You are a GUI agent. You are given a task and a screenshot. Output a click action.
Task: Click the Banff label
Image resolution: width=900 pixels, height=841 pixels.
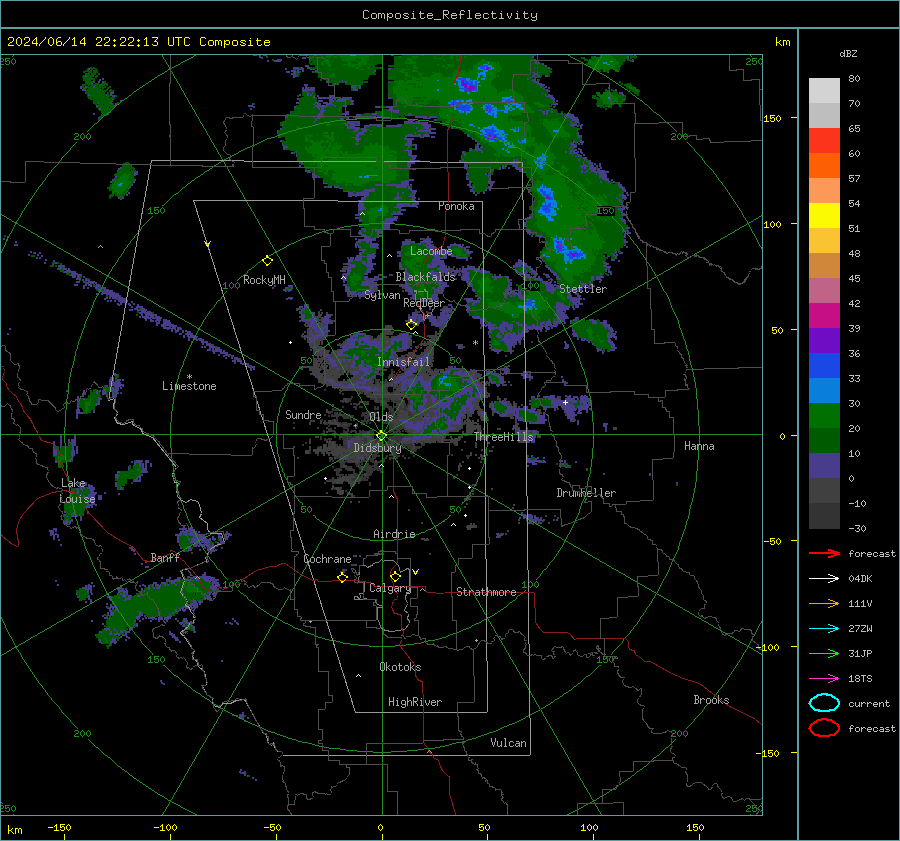(165, 557)
